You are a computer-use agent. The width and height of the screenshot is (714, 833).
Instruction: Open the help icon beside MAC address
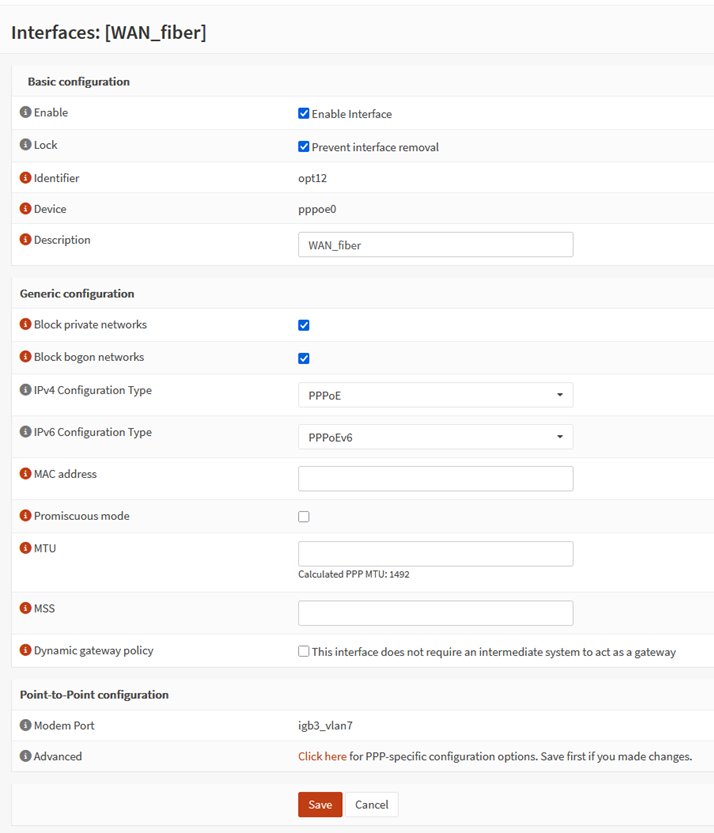point(26,474)
